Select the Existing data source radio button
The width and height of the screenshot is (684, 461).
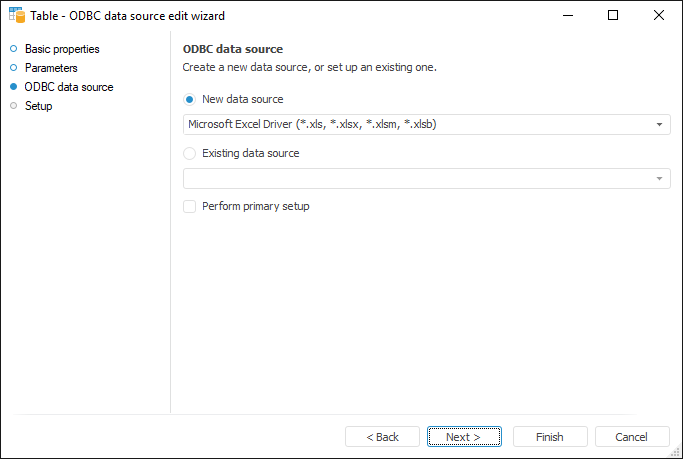(x=190, y=154)
